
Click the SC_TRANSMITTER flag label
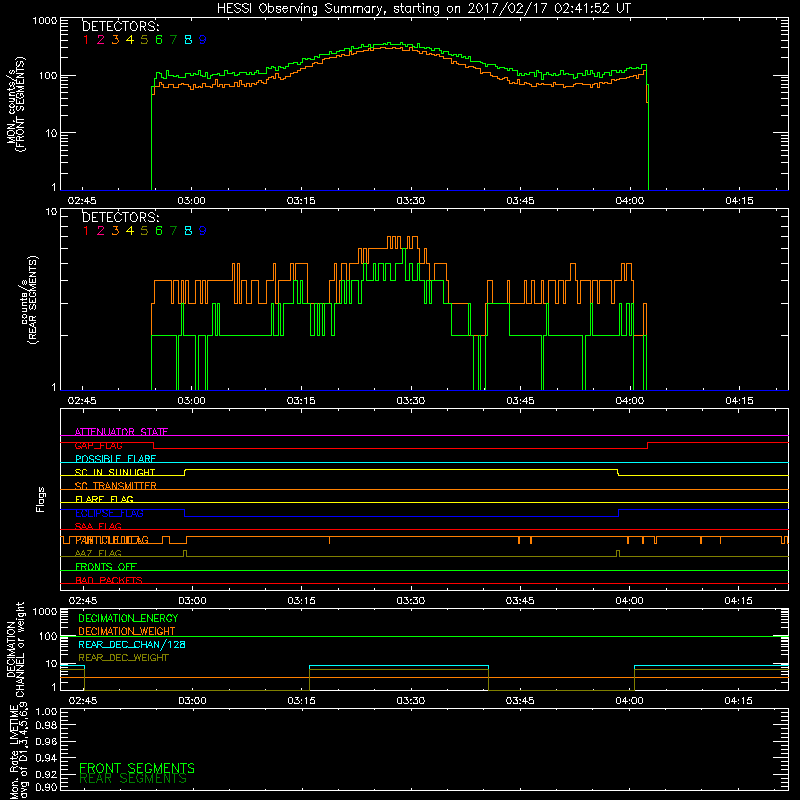pyautogui.click(x=115, y=486)
